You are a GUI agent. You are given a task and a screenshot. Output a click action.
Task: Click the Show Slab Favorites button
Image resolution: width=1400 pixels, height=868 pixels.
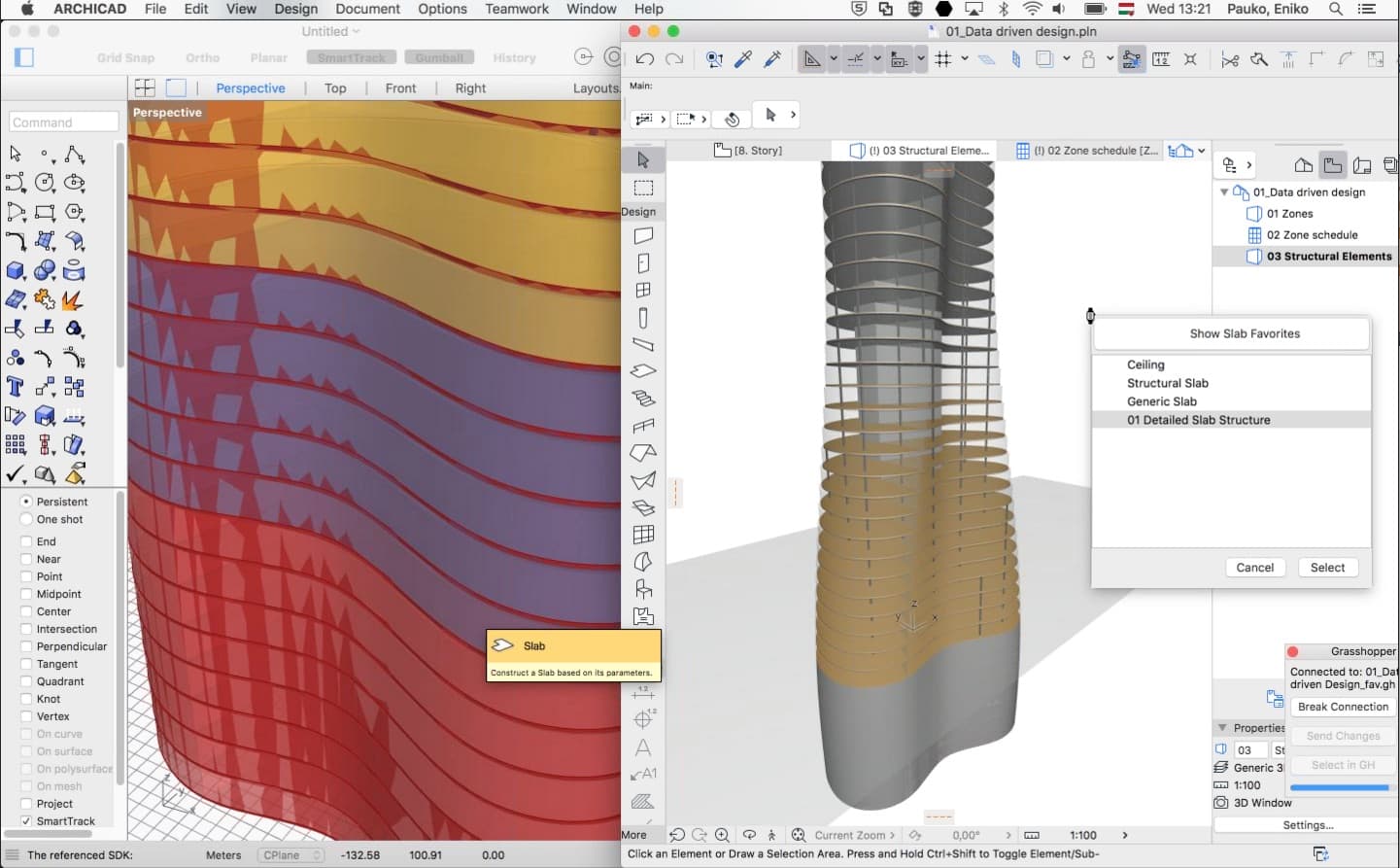(1232, 334)
